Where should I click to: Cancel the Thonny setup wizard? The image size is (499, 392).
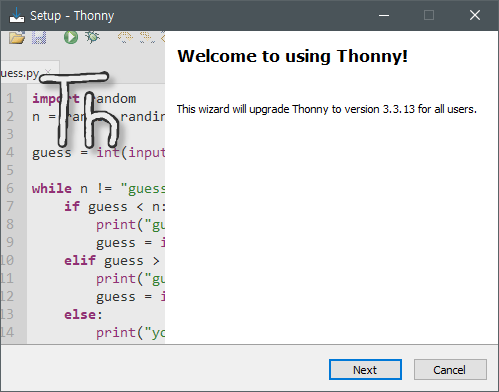pos(450,369)
